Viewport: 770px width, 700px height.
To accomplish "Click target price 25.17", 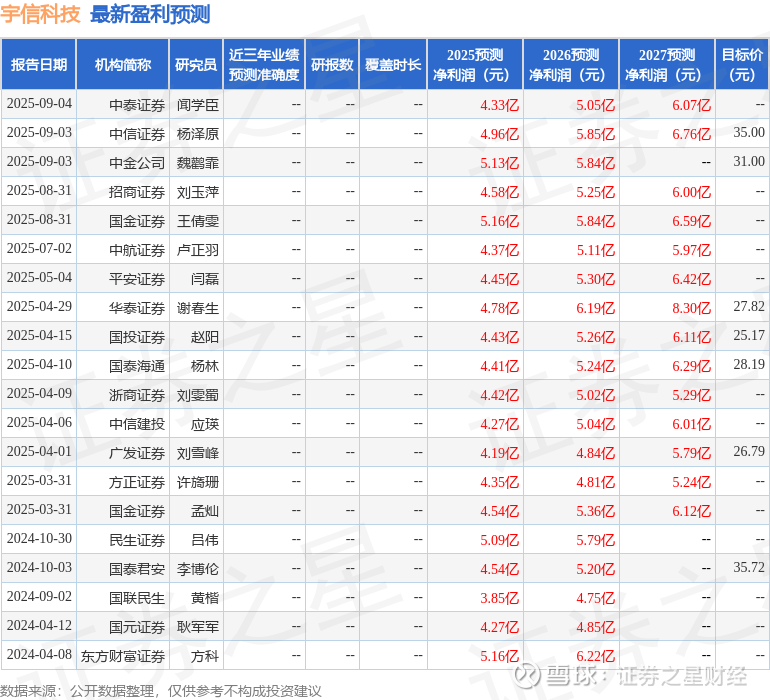I will pyautogui.click(x=749, y=336).
